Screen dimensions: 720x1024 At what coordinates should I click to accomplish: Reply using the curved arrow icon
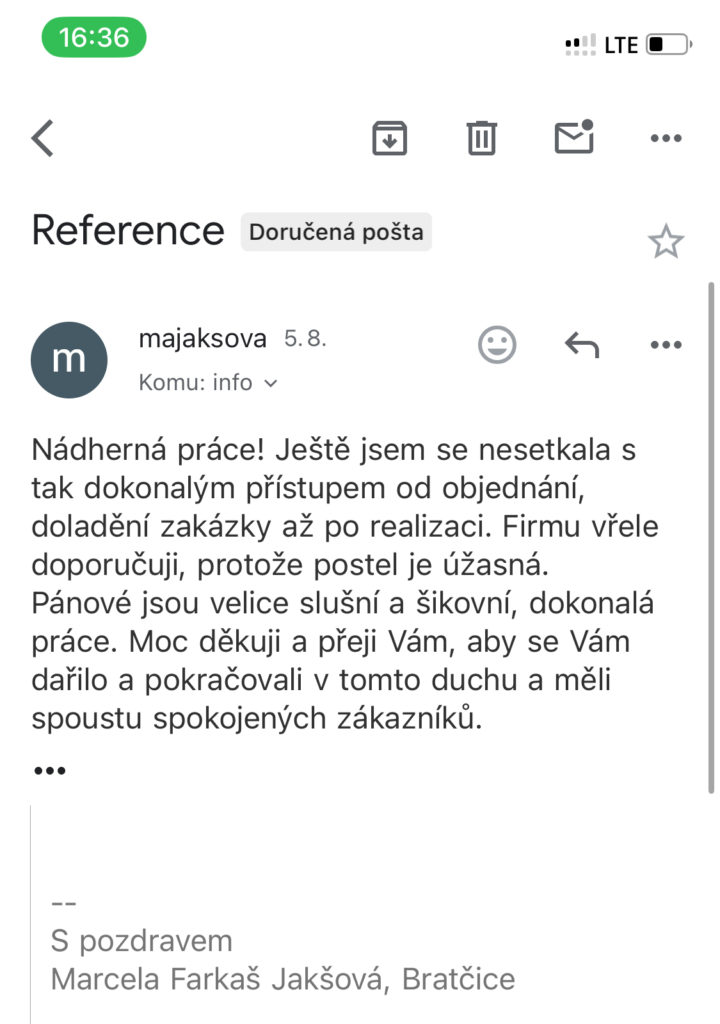(581, 344)
